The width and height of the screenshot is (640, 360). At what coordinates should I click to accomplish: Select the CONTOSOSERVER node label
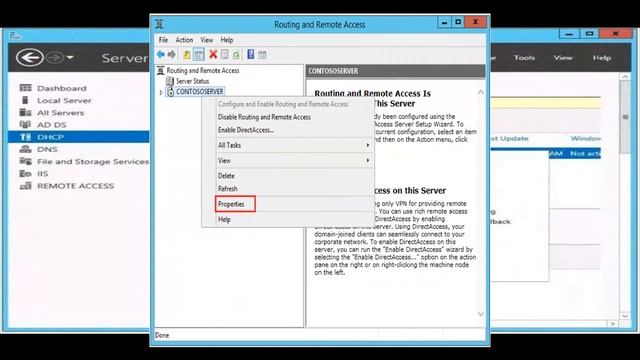[200, 92]
